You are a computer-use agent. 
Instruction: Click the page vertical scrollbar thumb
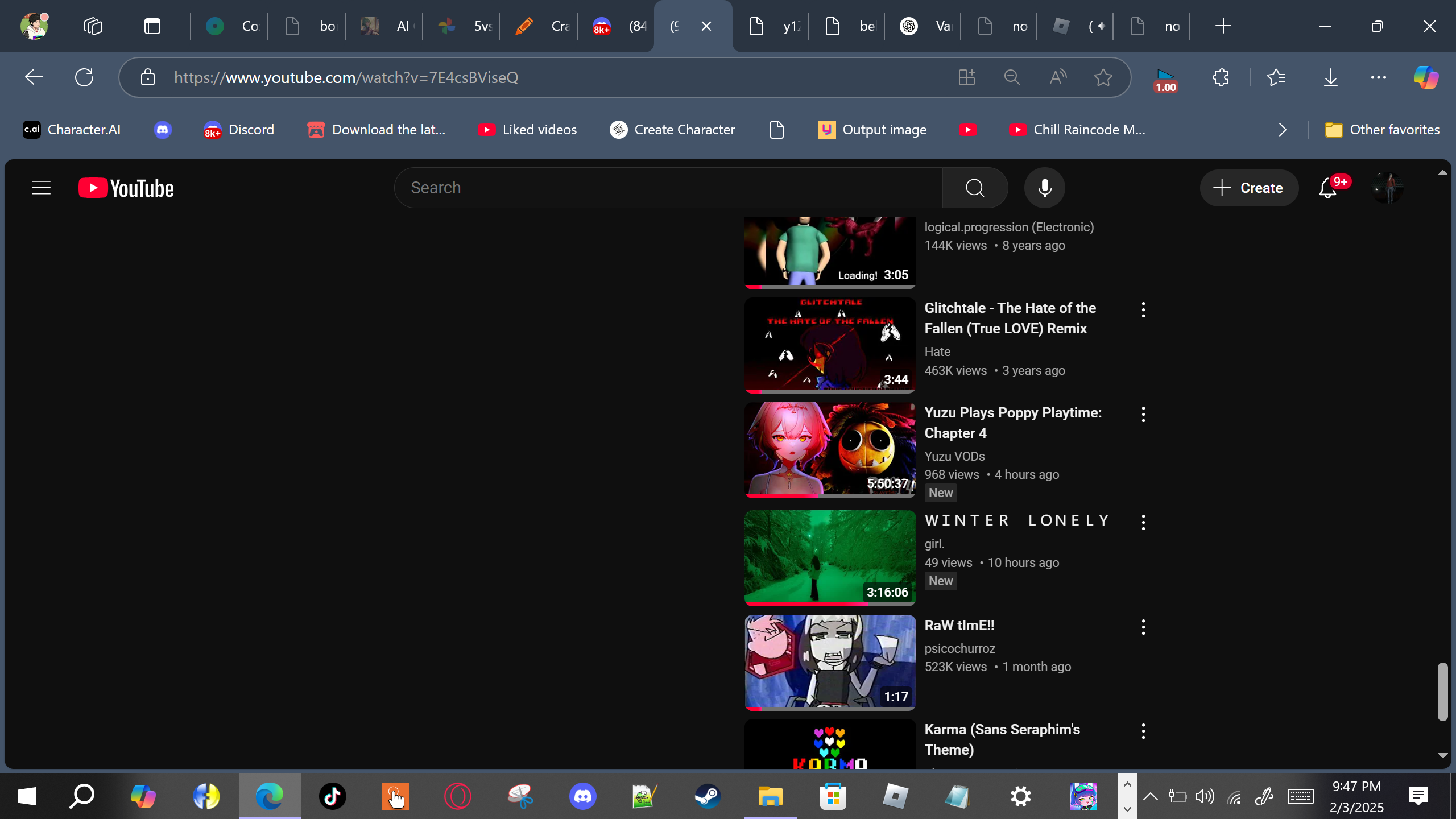tap(1442, 691)
